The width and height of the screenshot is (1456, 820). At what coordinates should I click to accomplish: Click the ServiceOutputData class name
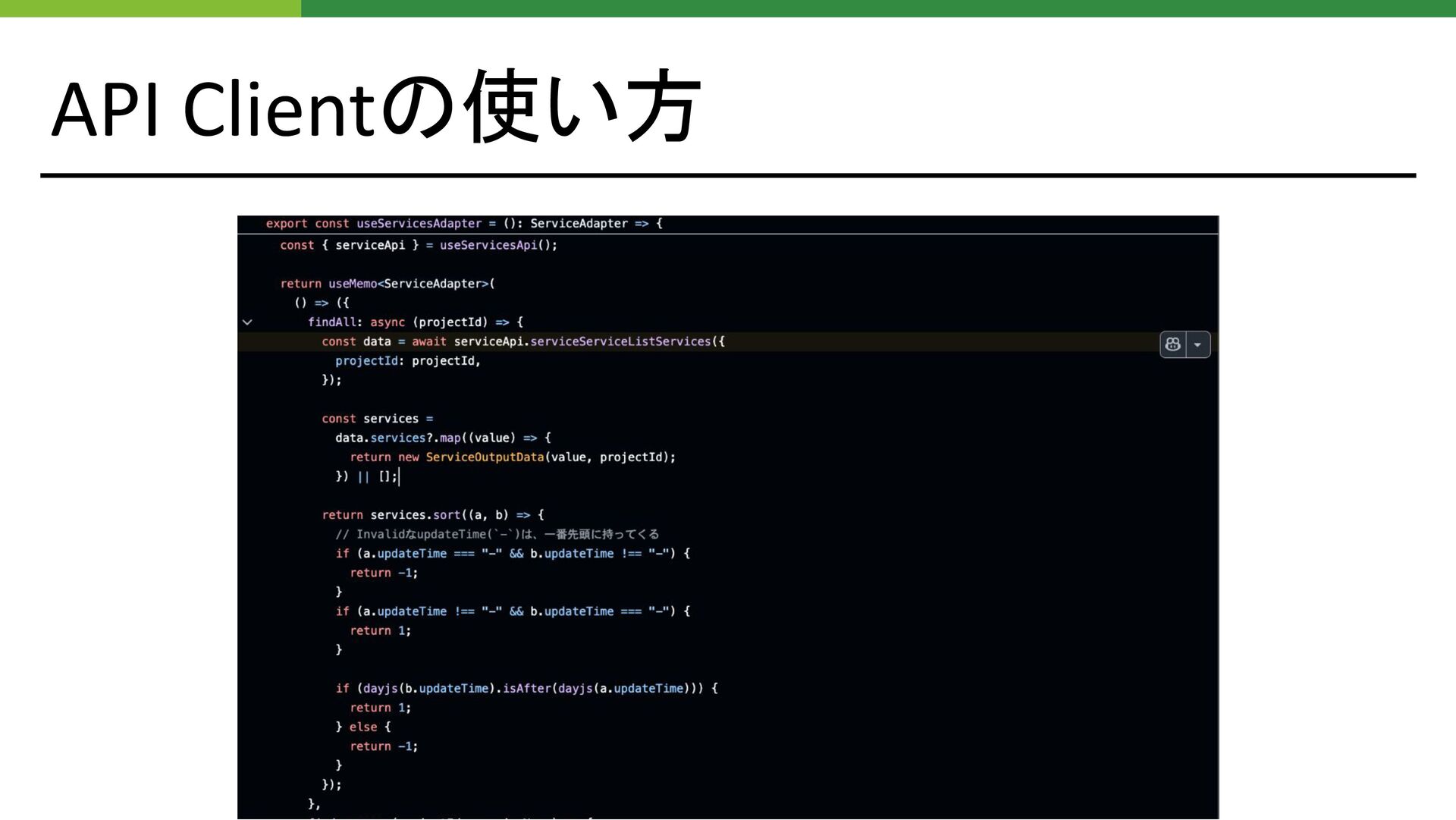click(x=485, y=457)
